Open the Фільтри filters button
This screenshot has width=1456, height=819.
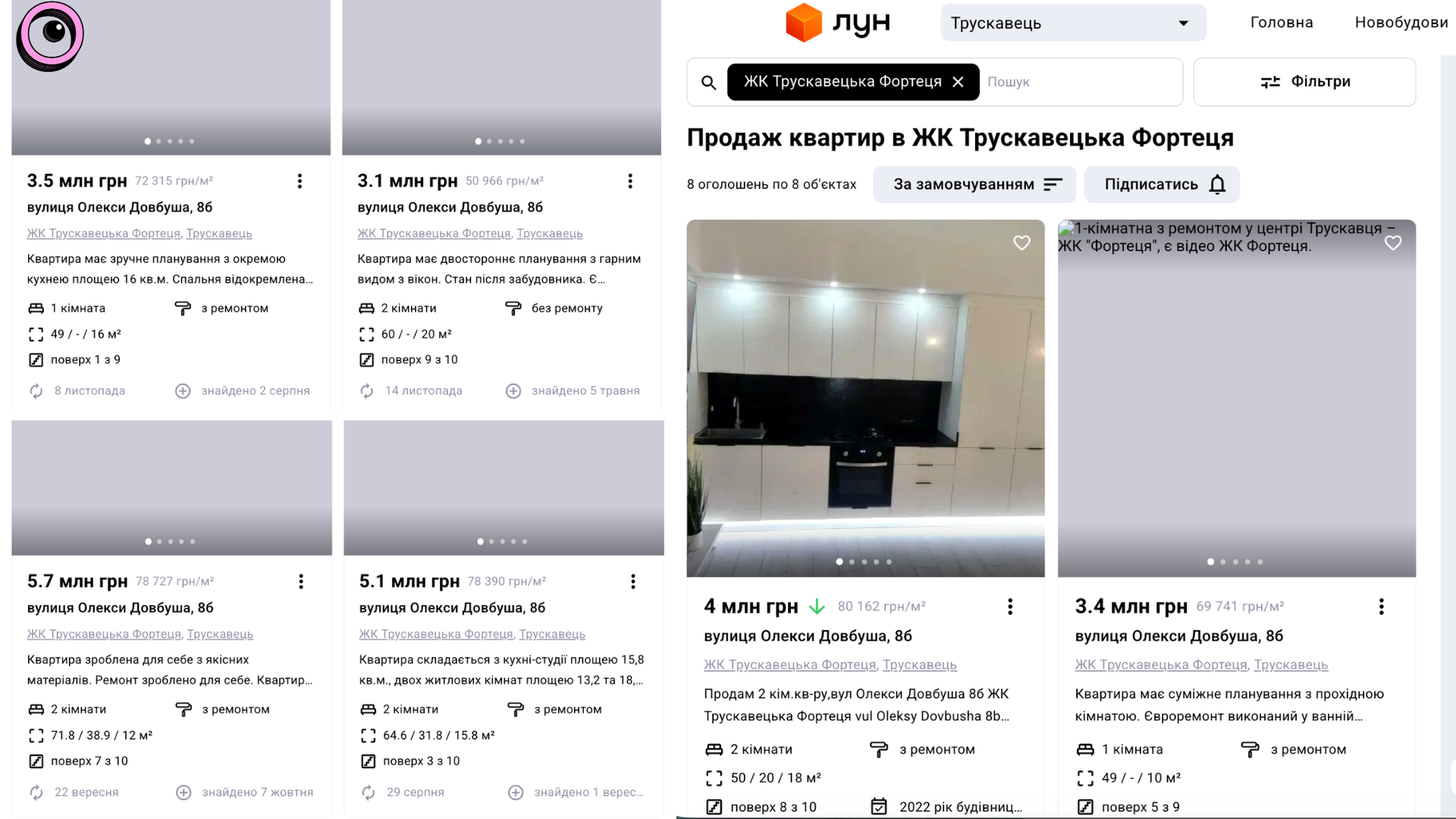(x=1304, y=82)
